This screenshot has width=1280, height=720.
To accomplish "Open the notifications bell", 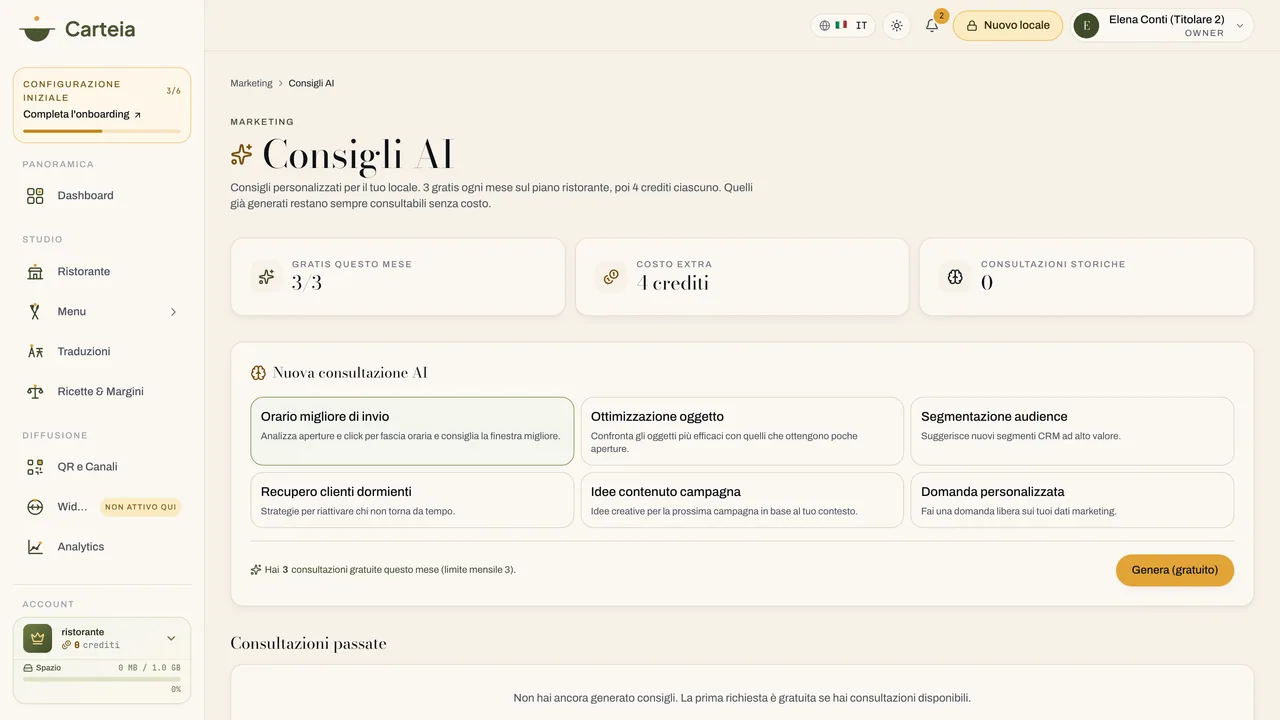I will (x=932, y=26).
